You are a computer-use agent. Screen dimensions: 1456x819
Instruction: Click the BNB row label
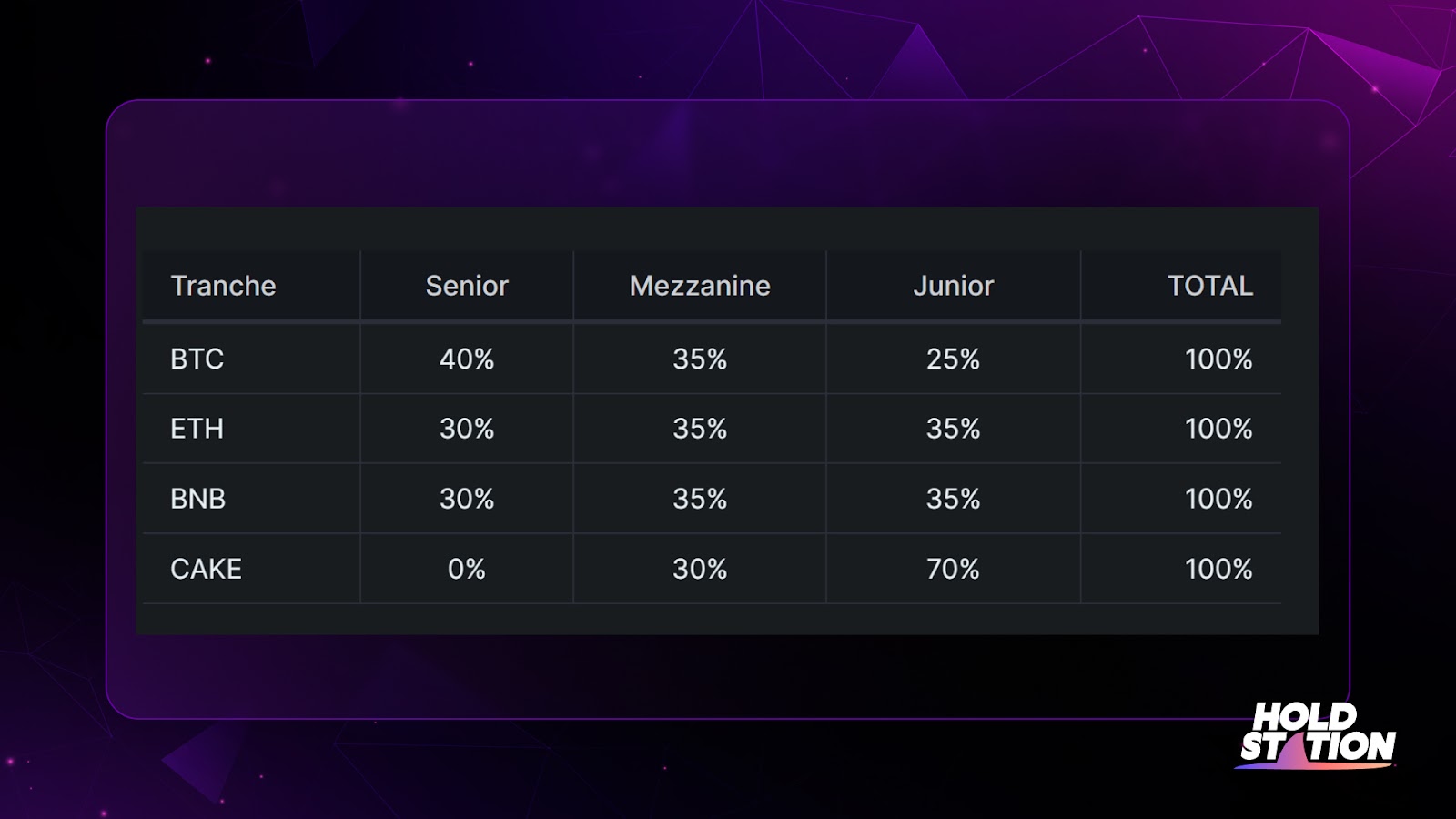tap(197, 499)
